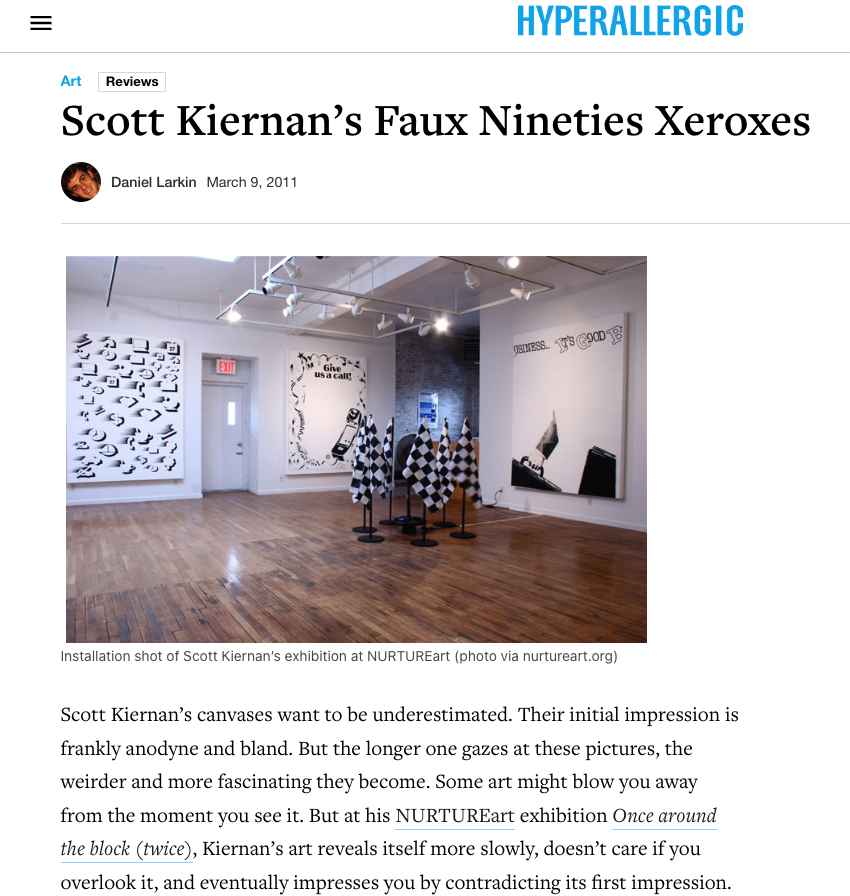The width and height of the screenshot is (850, 896).
Task: Click the Give us a call painting
Action: (326, 412)
